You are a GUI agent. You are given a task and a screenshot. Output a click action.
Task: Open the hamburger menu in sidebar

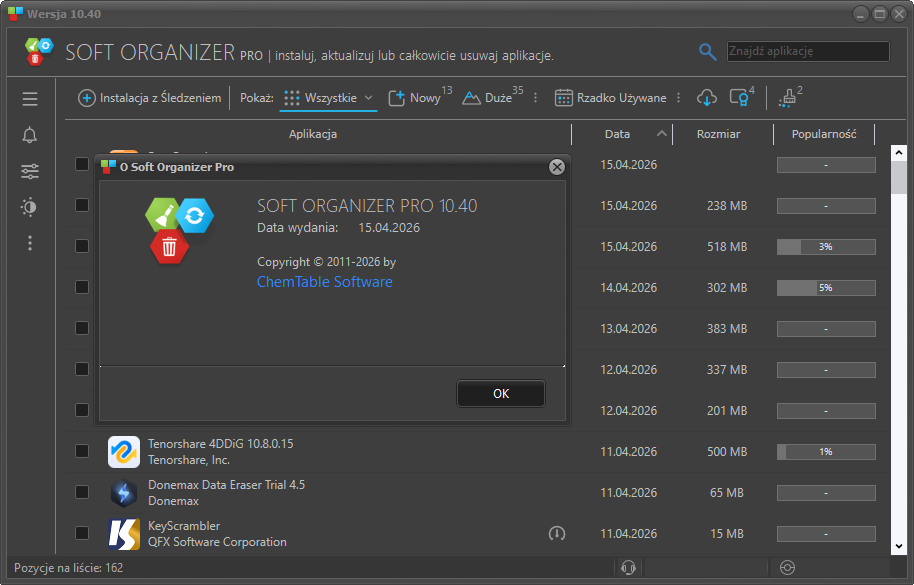point(30,99)
